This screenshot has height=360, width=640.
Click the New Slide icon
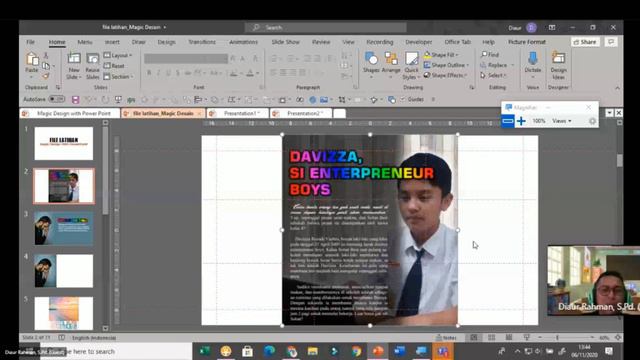(x=73, y=59)
